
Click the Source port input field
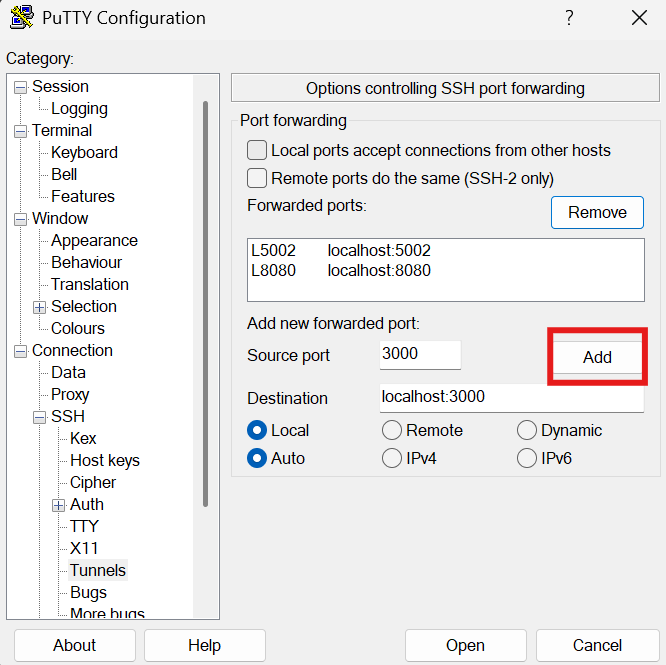click(420, 355)
